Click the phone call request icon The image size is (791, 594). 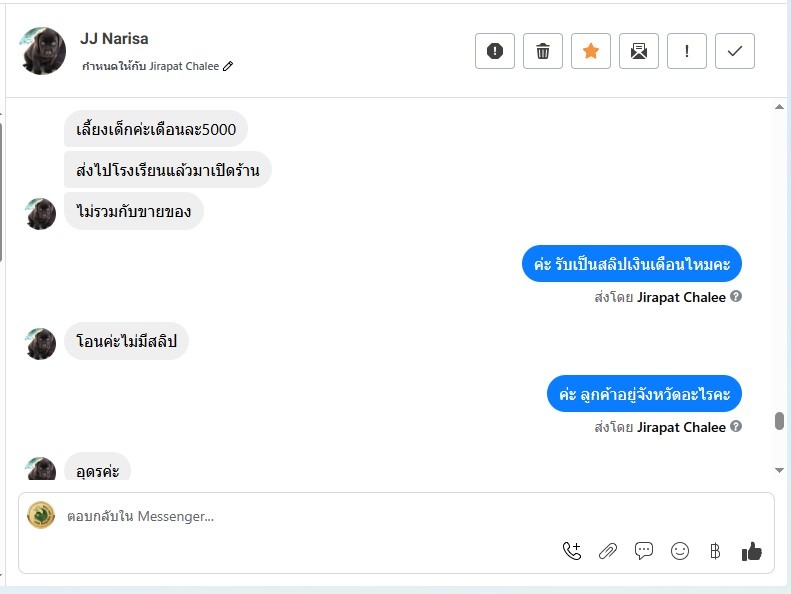coord(572,551)
